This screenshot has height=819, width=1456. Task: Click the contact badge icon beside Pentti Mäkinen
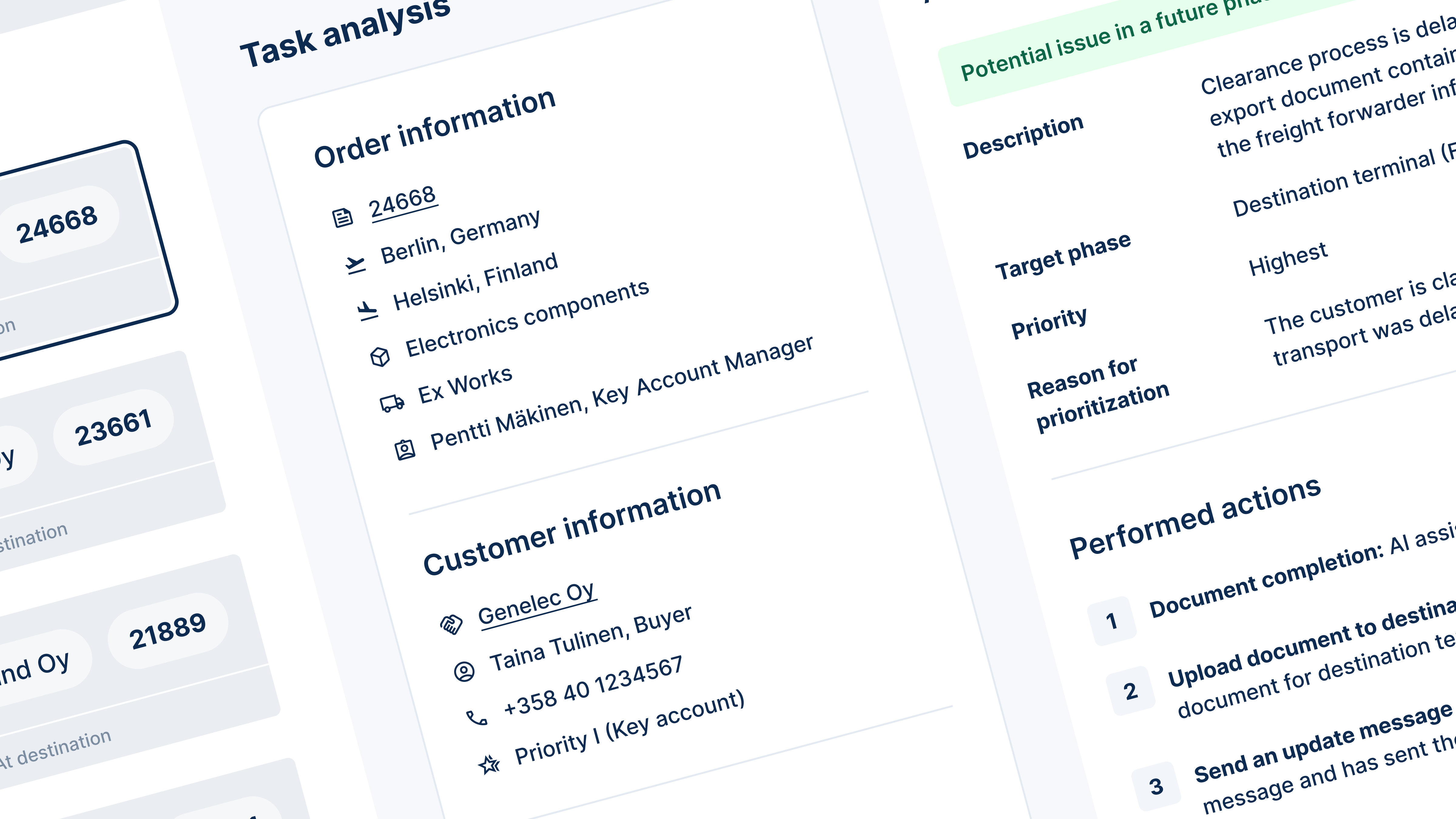[404, 450]
